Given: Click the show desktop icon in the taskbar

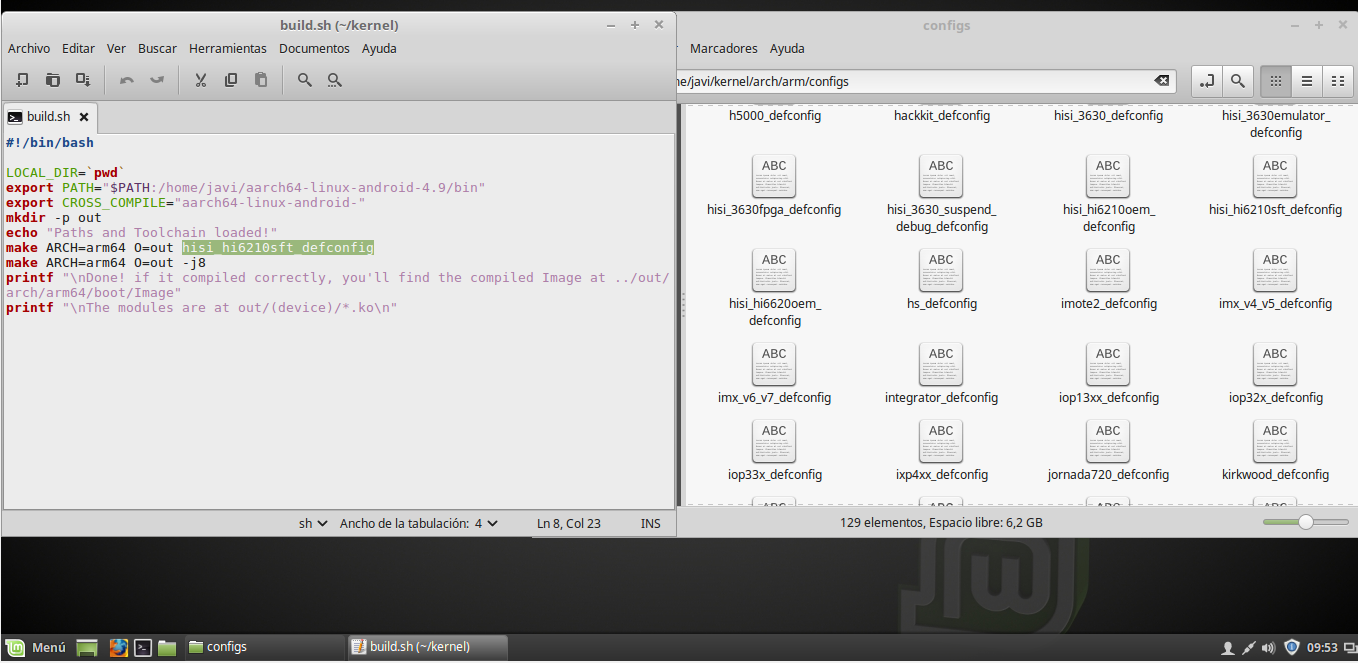Looking at the screenshot, I should pos(88,647).
